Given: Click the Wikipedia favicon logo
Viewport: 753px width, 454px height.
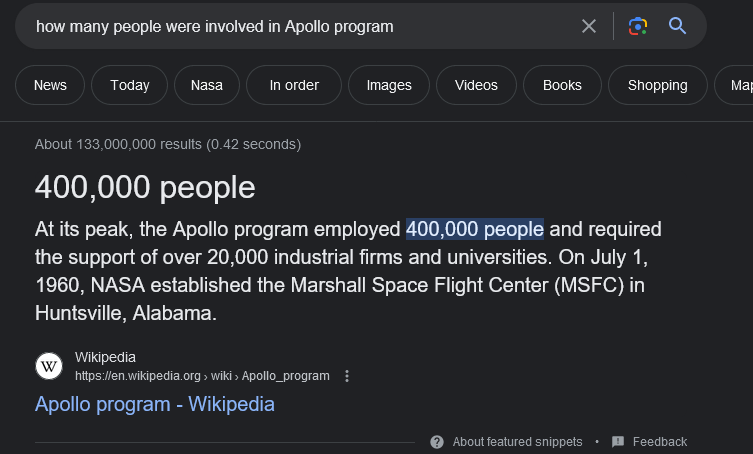Looking at the screenshot, I should 49,366.
